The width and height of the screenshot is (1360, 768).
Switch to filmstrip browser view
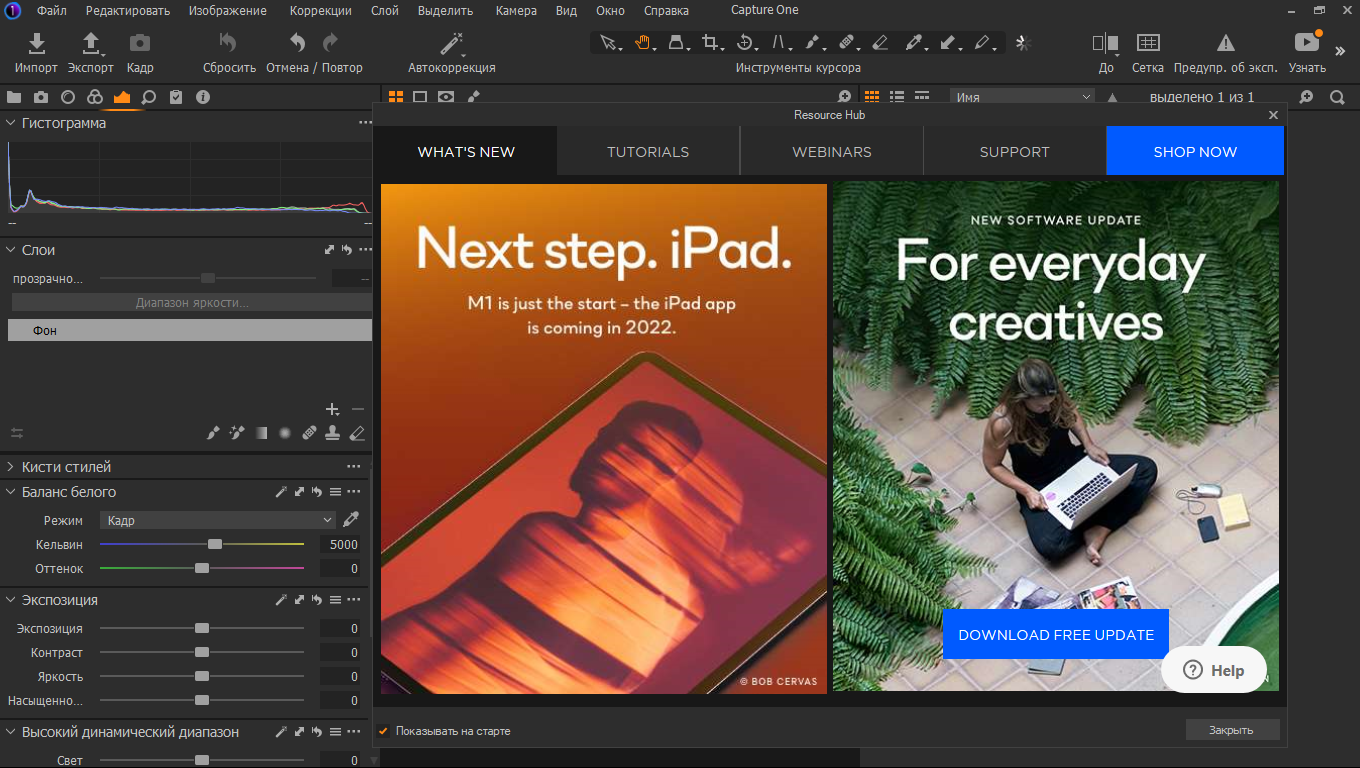click(922, 97)
